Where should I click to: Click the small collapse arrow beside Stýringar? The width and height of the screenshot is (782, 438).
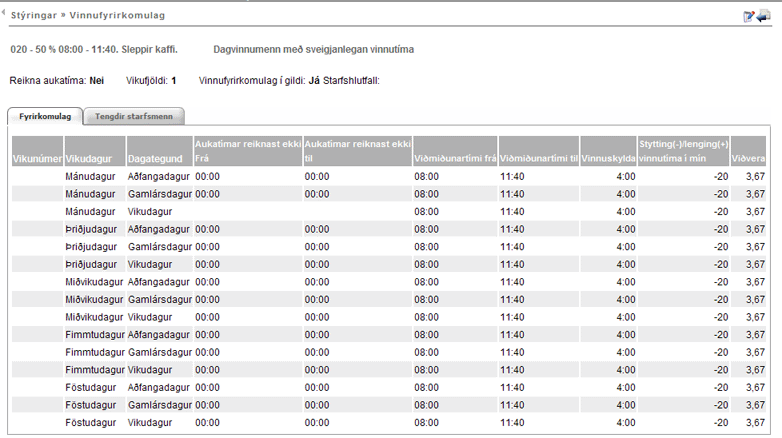point(3,13)
